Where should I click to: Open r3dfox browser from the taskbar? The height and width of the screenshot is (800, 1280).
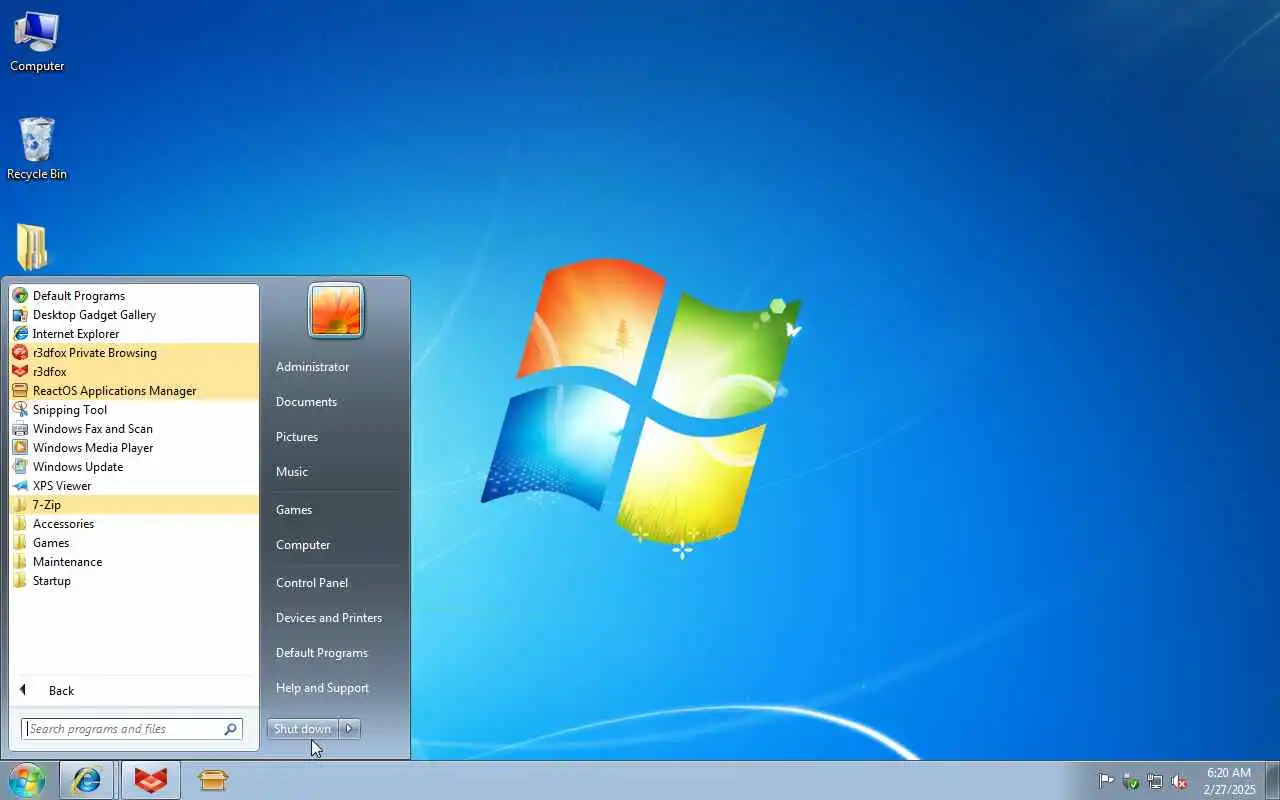click(151, 780)
